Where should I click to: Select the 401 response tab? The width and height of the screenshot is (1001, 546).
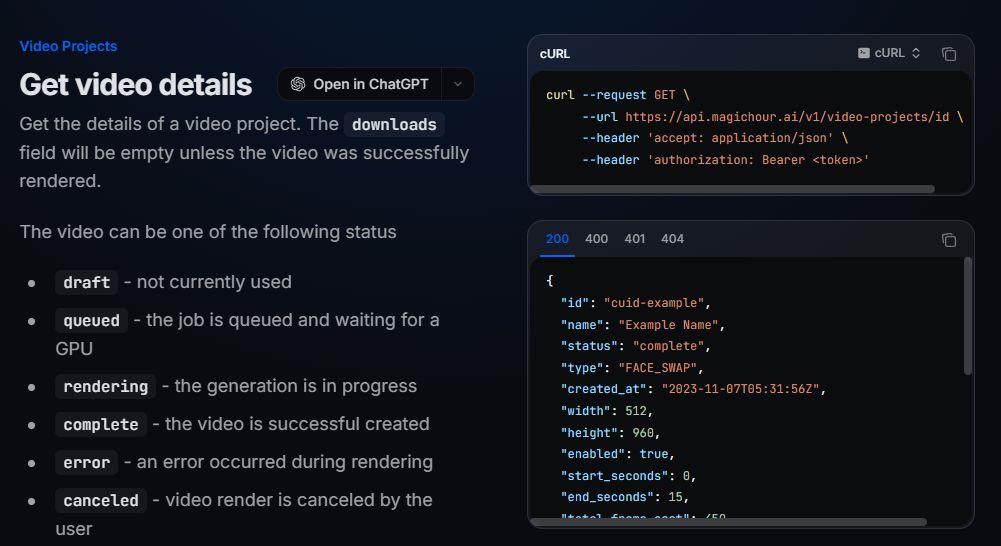tap(634, 239)
